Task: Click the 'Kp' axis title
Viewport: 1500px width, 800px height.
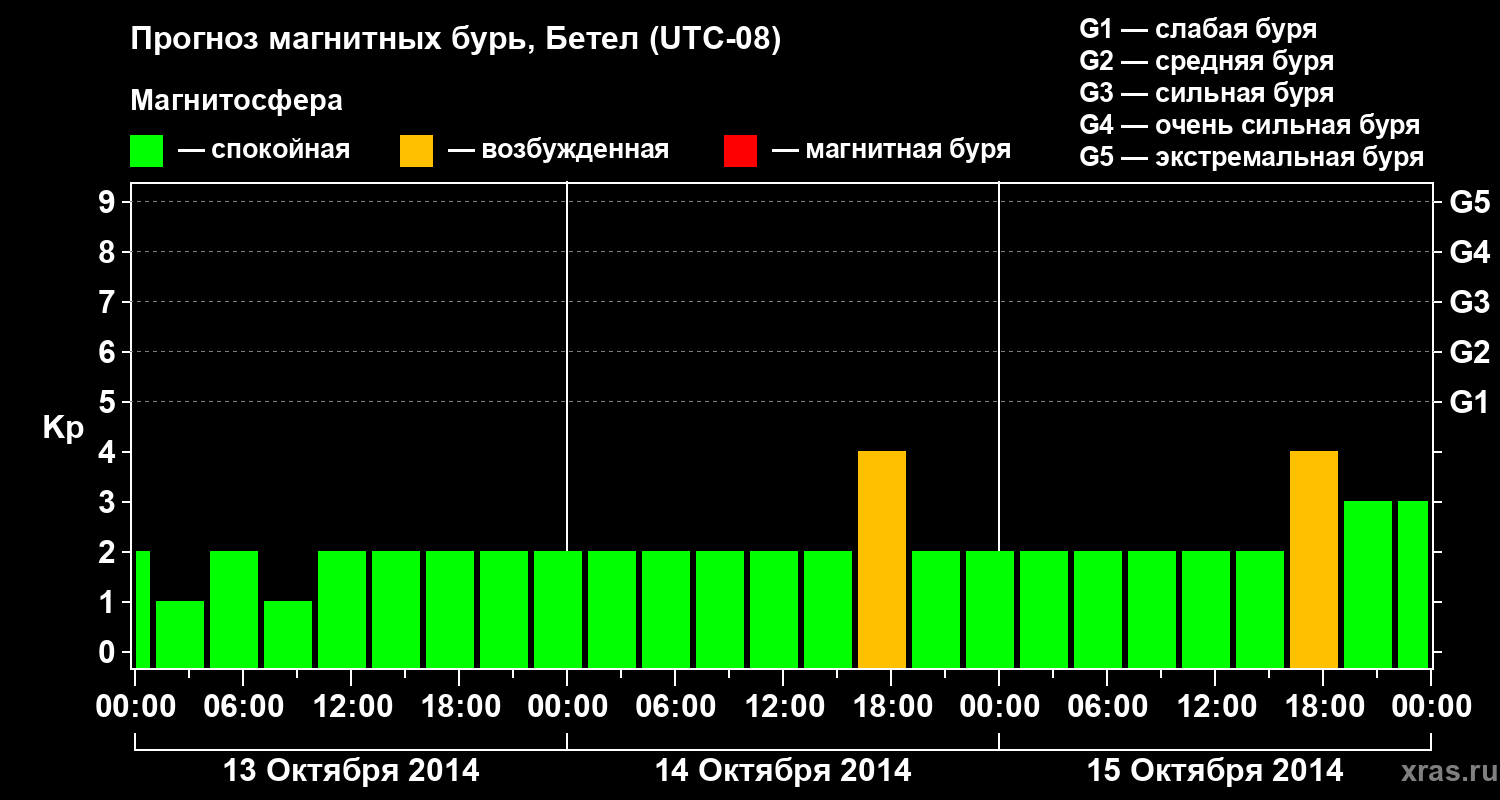Action: click(x=63, y=428)
